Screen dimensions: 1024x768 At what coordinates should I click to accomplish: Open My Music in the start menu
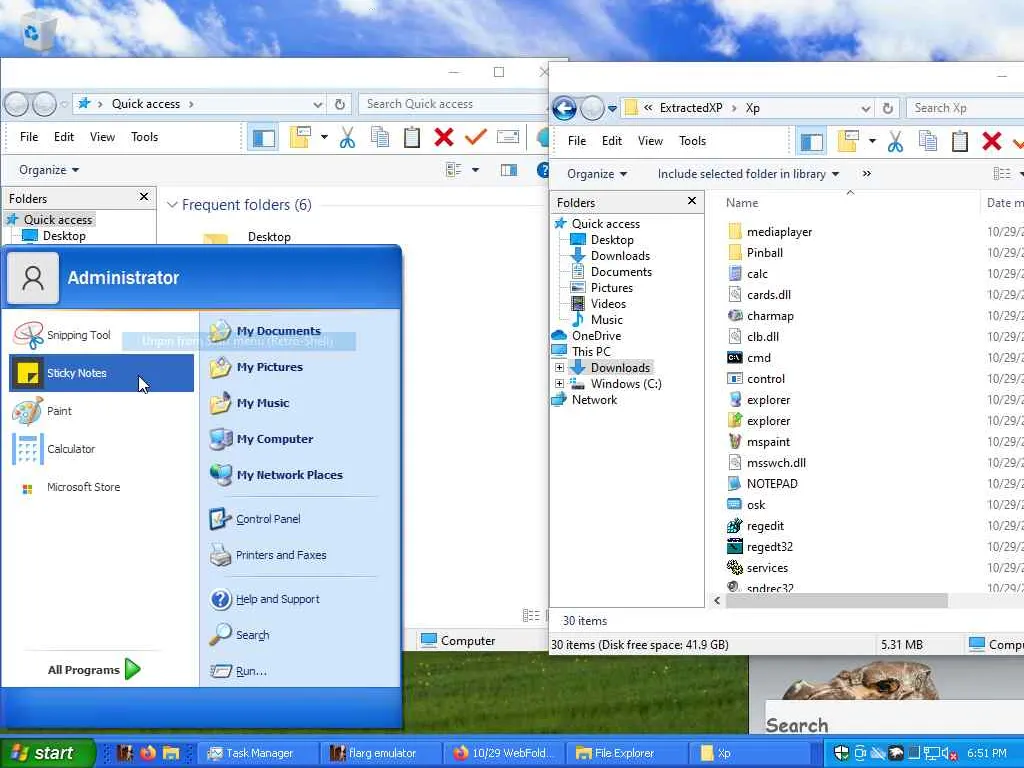249,403
